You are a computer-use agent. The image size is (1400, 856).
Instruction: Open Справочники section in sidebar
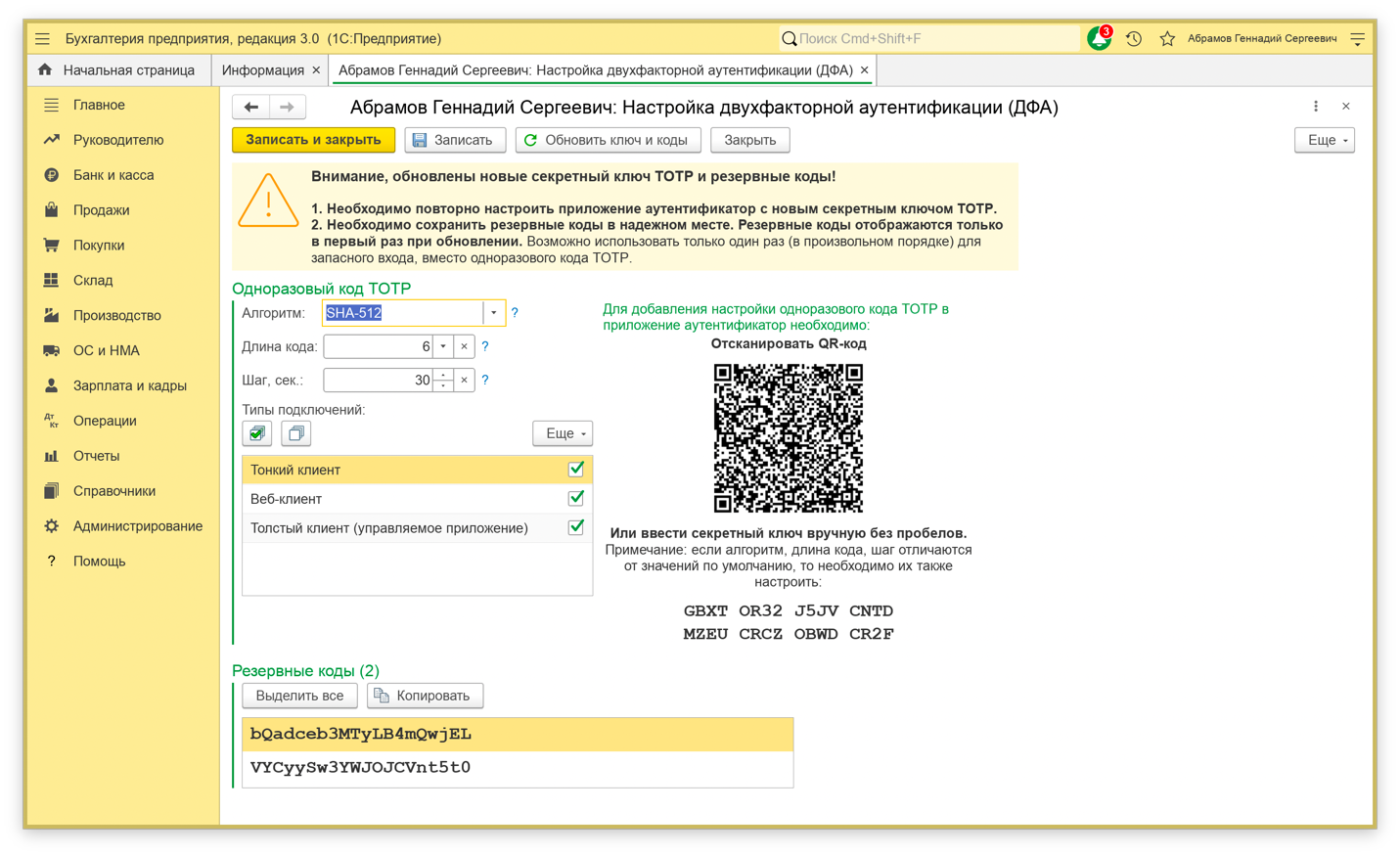(x=114, y=491)
